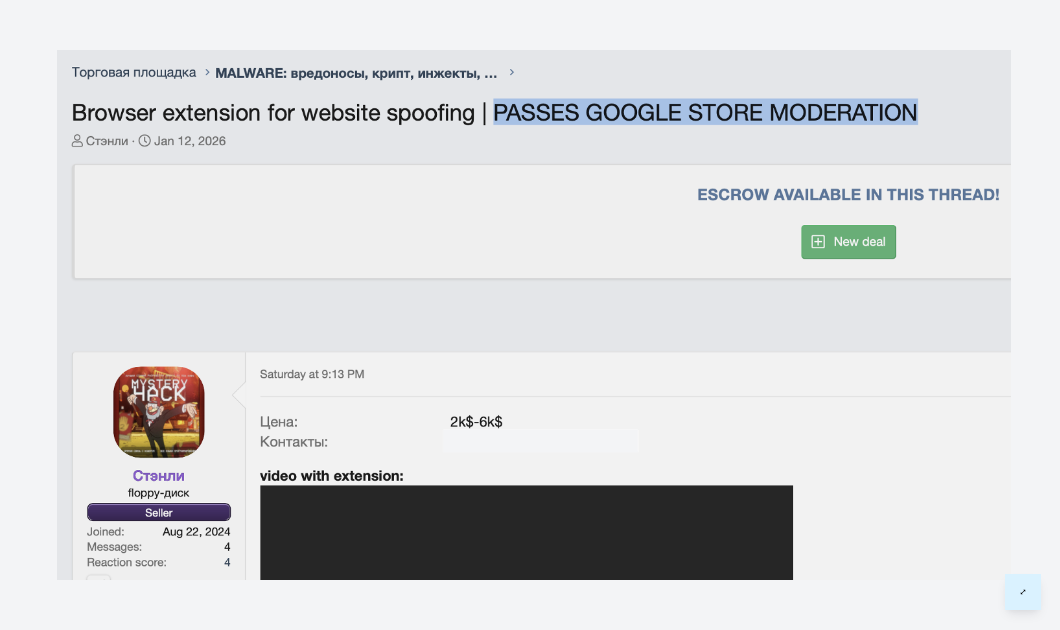Click the chevron after Торговая площадка breadcrumb
1060x630 pixels.
[x=207, y=73]
